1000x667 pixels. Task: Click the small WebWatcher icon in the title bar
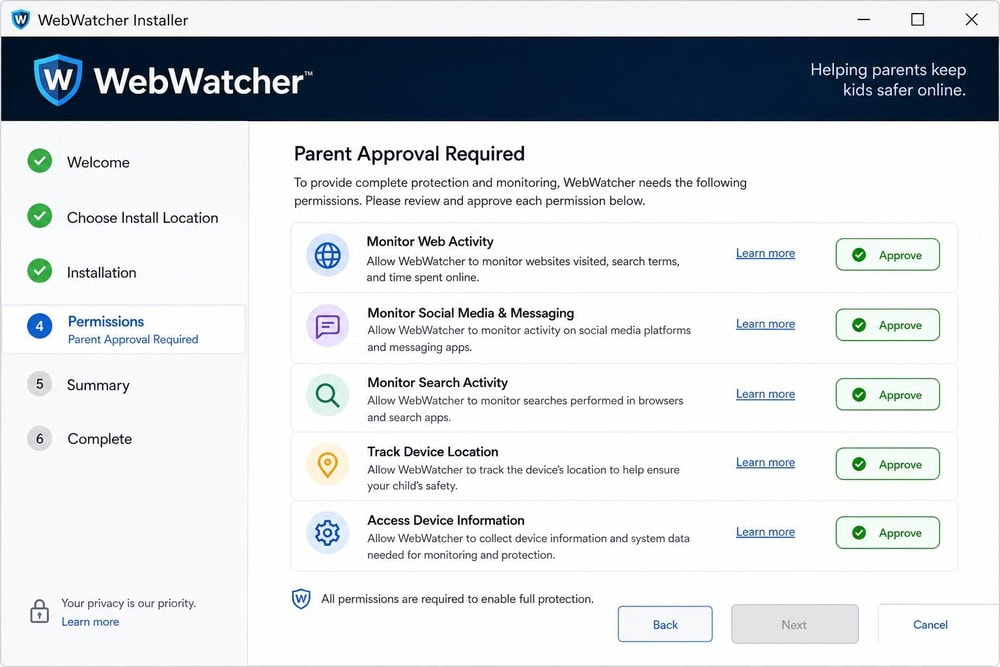coord(20,20)
